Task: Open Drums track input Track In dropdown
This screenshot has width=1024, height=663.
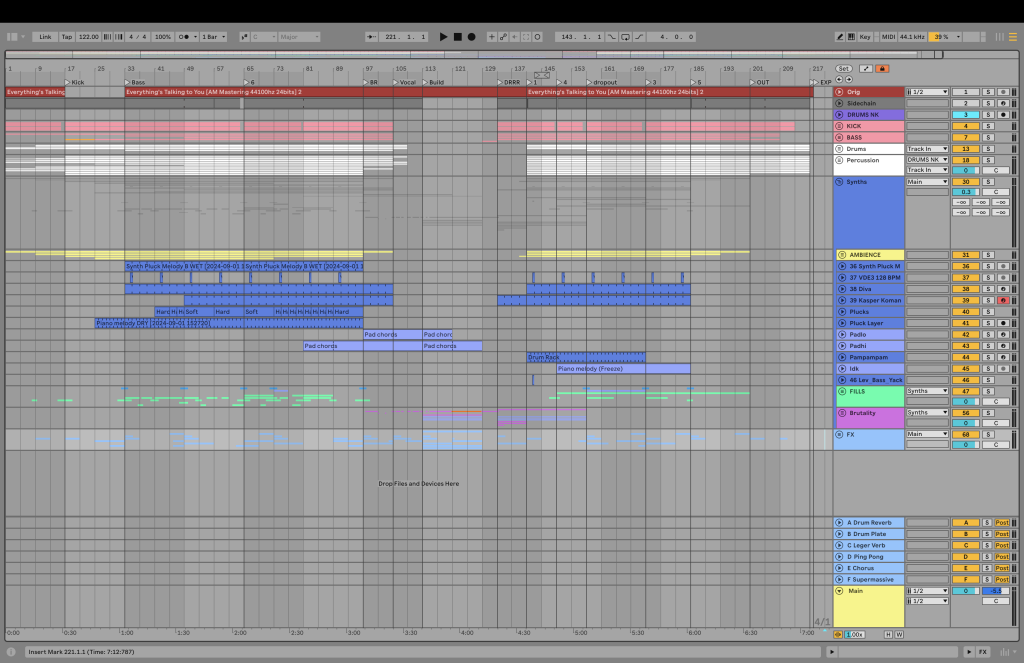Action: [927, 149]
